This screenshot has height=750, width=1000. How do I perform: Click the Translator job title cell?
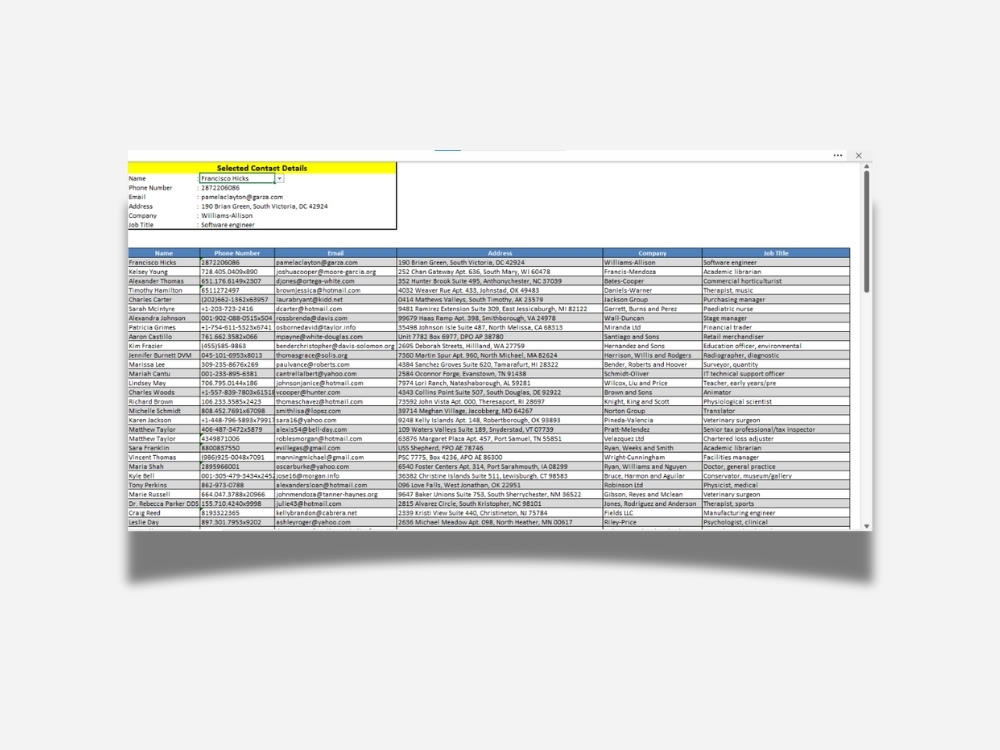(x=776, y=411)
